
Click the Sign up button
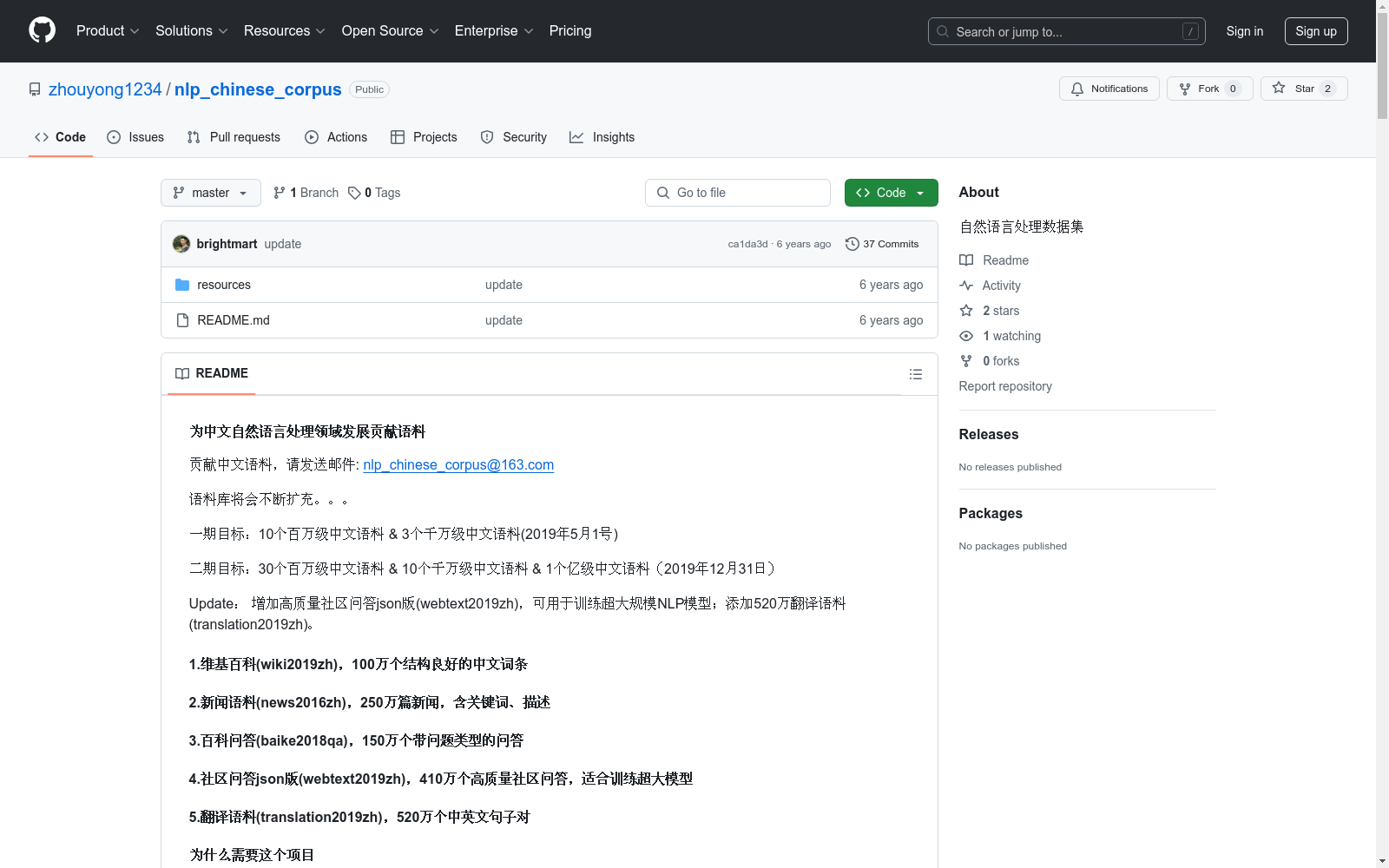1316,31
